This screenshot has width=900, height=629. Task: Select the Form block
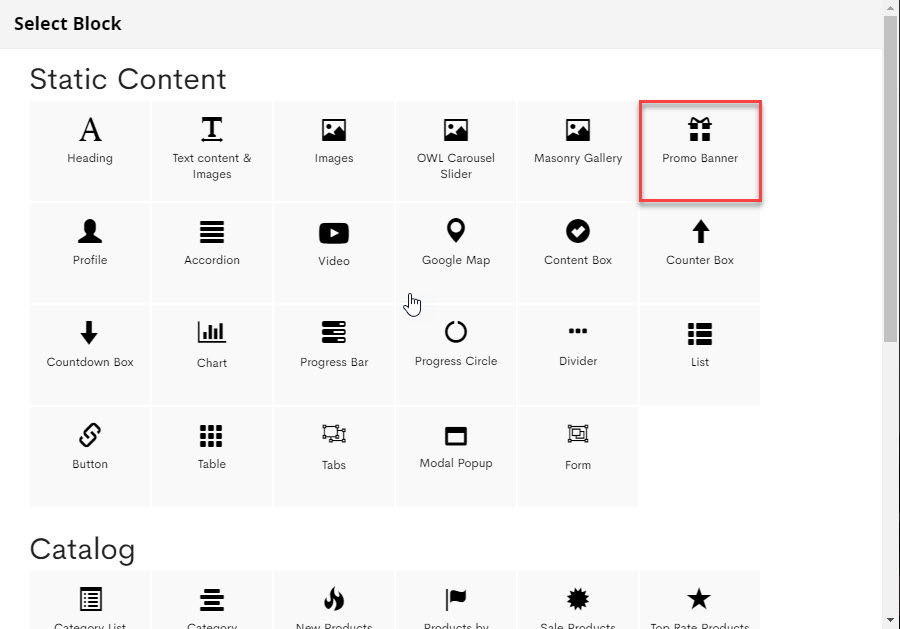click(x=578, y=457)
